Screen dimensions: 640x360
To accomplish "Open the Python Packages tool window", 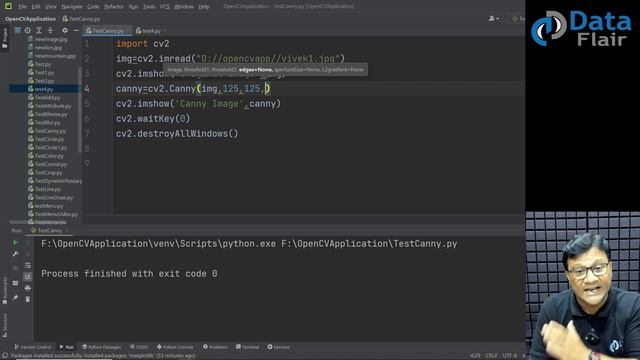I will click(x=101, y=347).
